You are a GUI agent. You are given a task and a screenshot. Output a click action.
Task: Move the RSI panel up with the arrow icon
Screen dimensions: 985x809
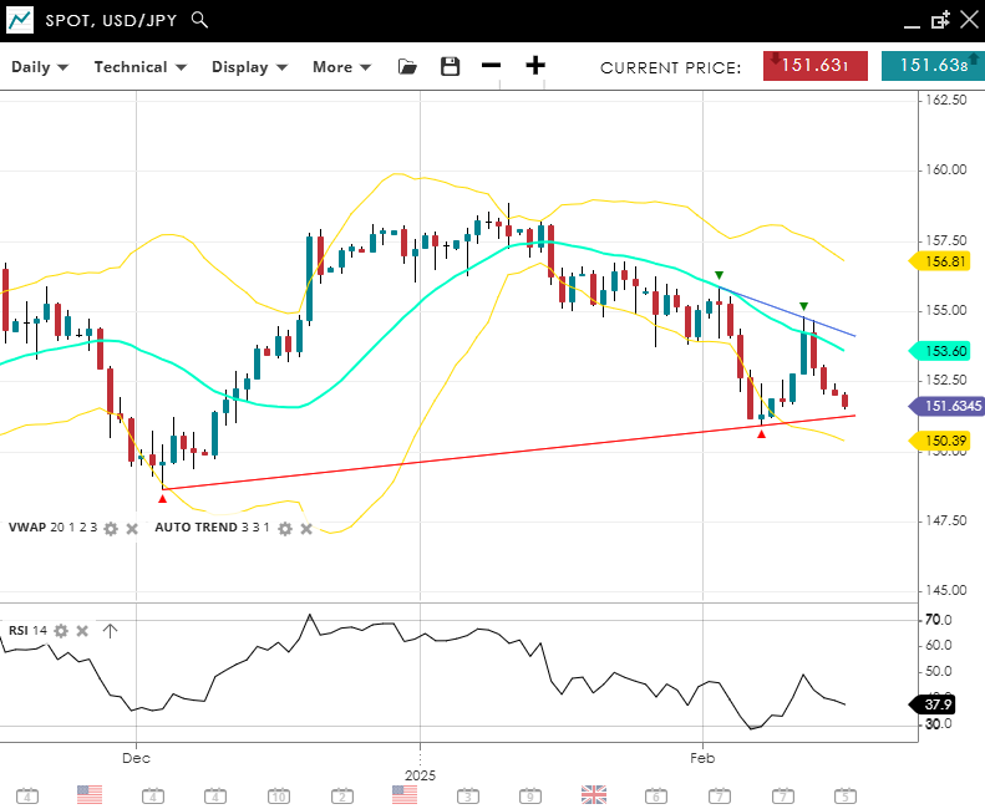click(x=110, y=631)
